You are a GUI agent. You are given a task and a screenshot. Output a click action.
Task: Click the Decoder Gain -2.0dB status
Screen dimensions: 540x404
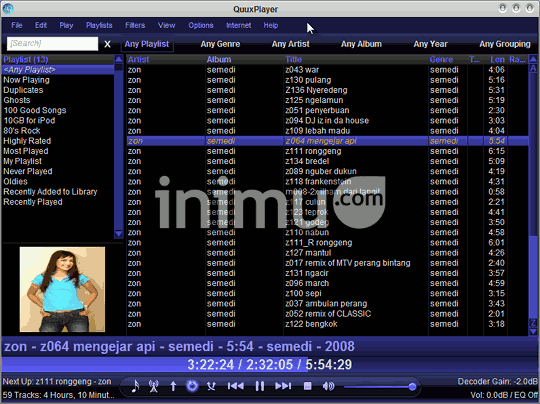[498, 382]
